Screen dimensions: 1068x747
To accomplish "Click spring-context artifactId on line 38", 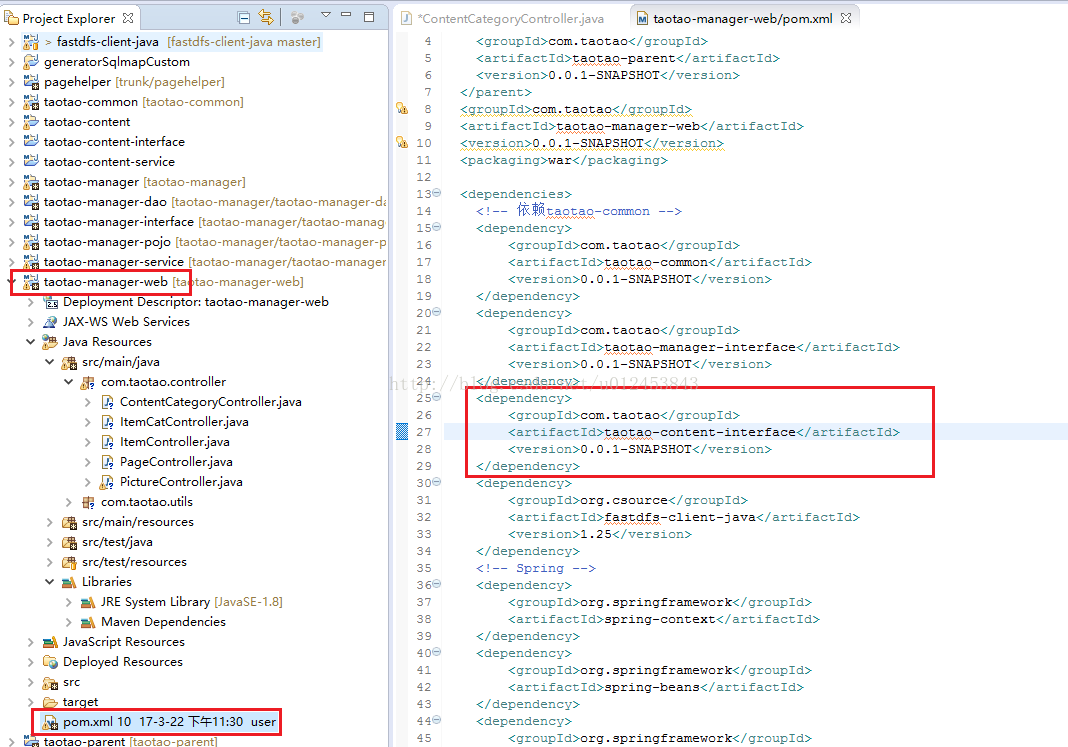I will (660, 619).
